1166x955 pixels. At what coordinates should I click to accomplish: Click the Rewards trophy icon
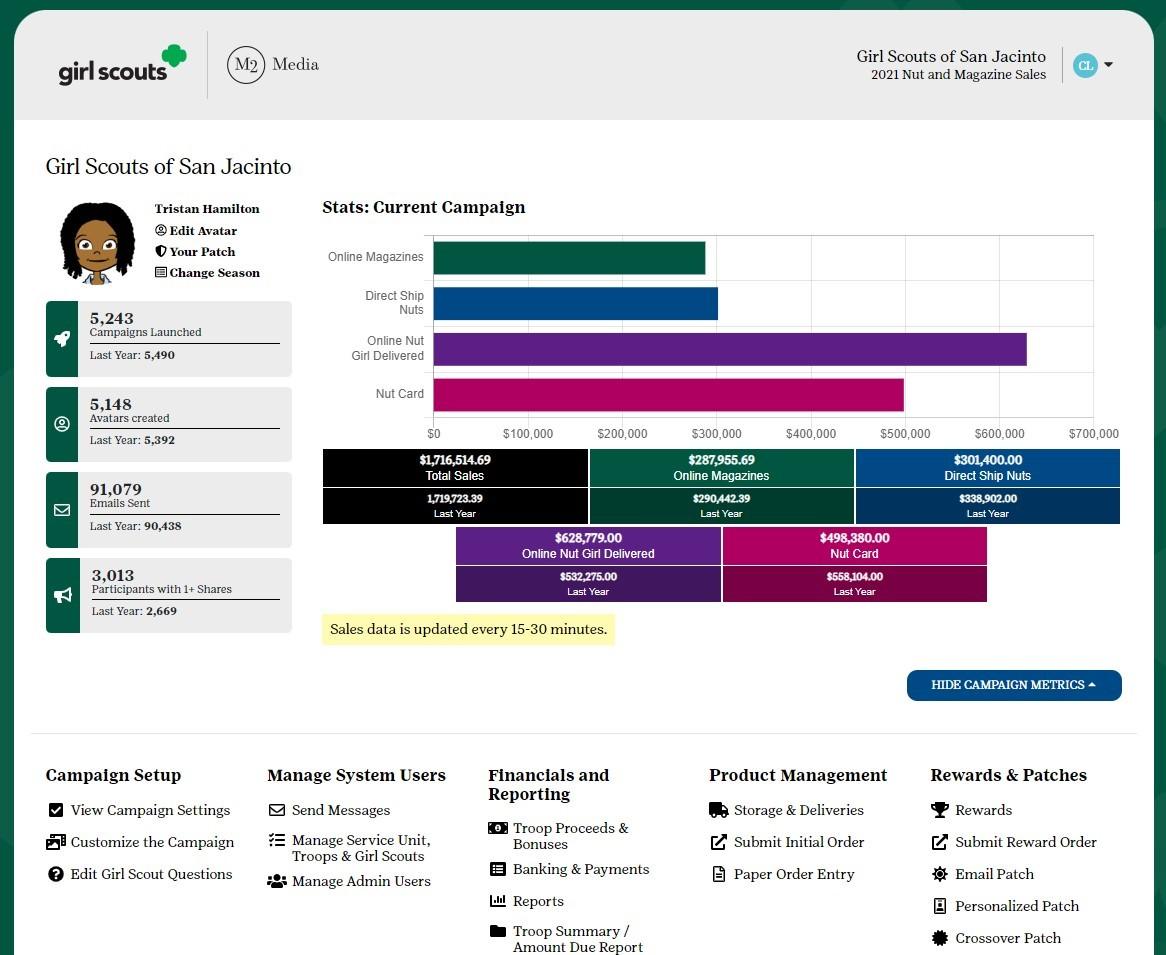click(940, 810)
